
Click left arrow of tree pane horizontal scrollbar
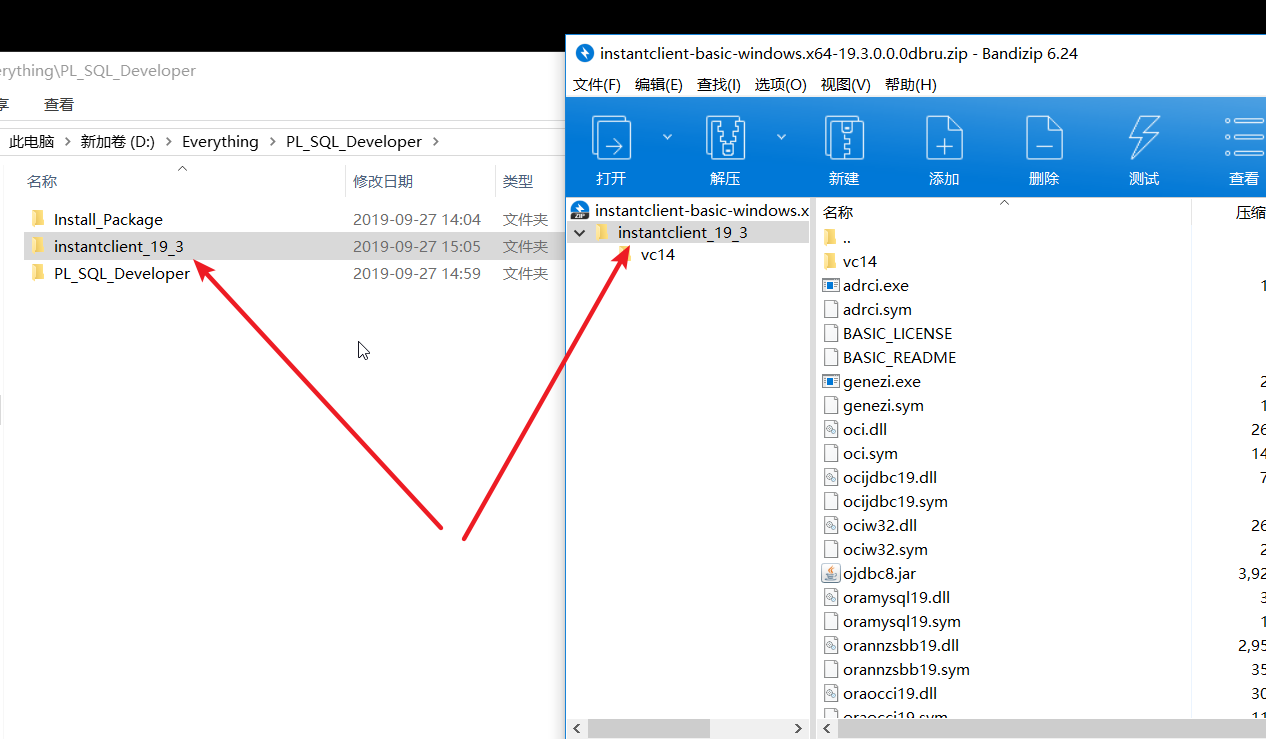(576, 729)
